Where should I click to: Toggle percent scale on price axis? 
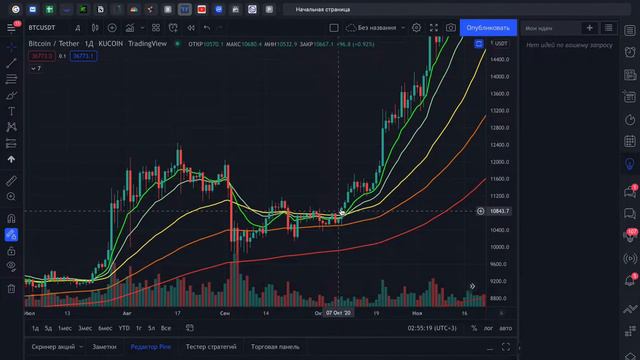tap(474, 328)
